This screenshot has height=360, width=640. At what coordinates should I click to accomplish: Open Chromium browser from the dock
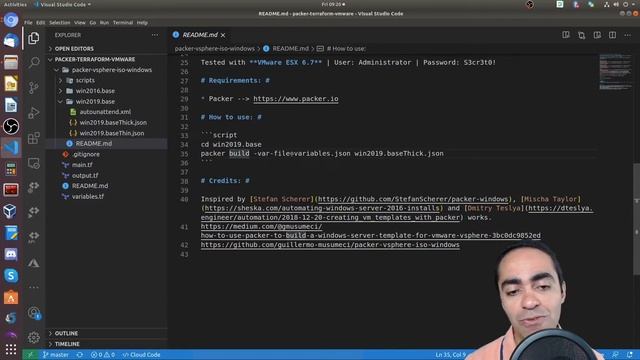point(11,20)
